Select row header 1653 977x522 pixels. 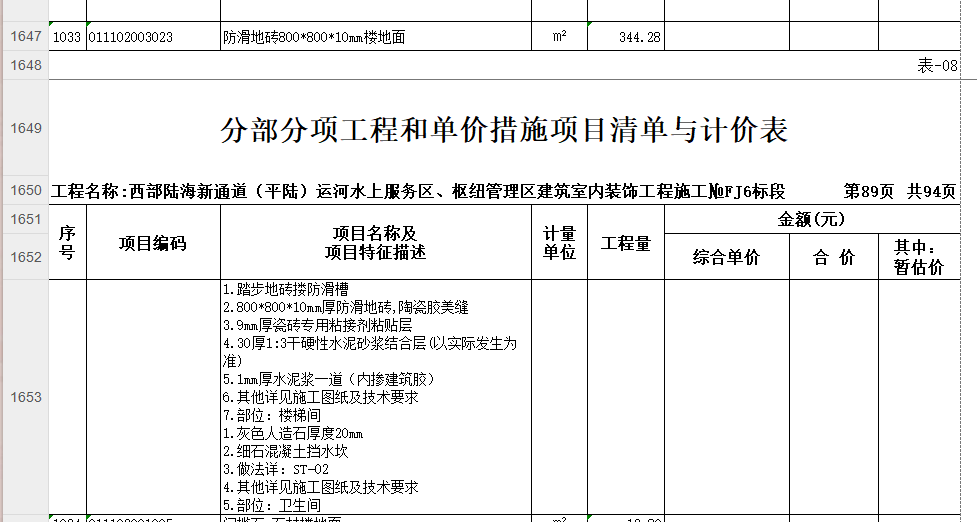(x=25, y=397)
